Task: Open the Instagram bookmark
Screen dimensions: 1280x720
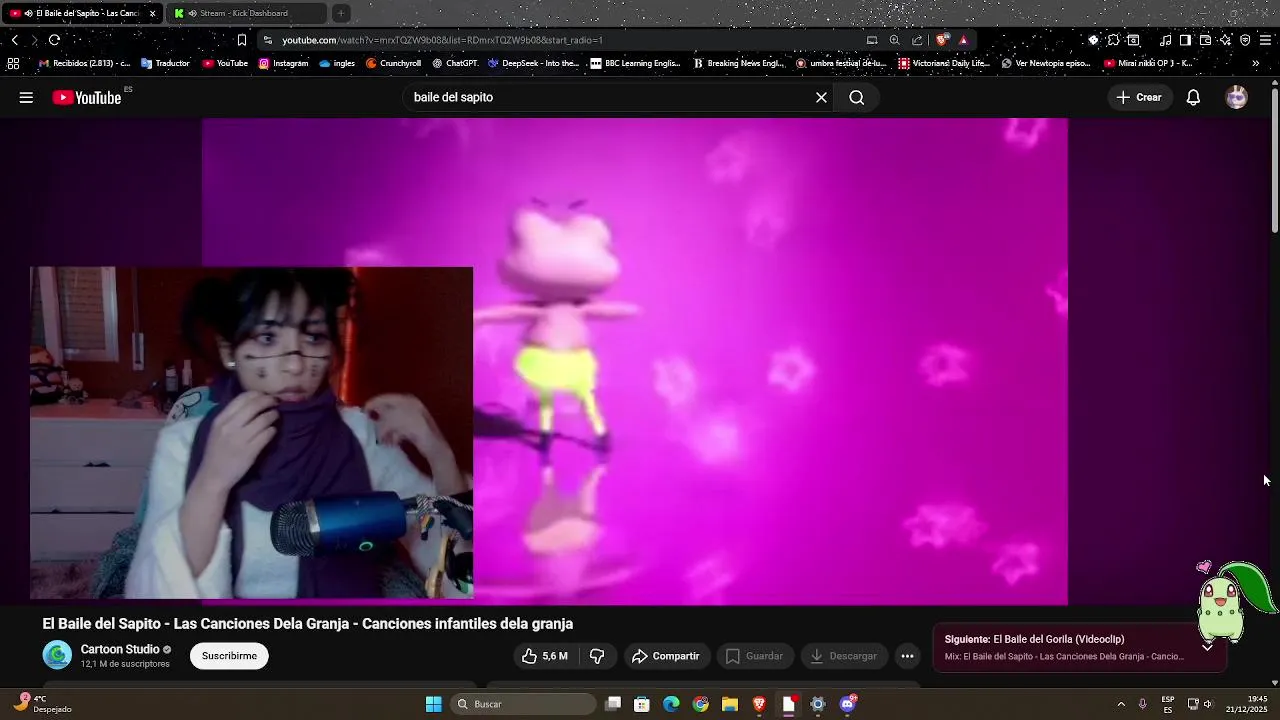Action: (x=283, y=63)
